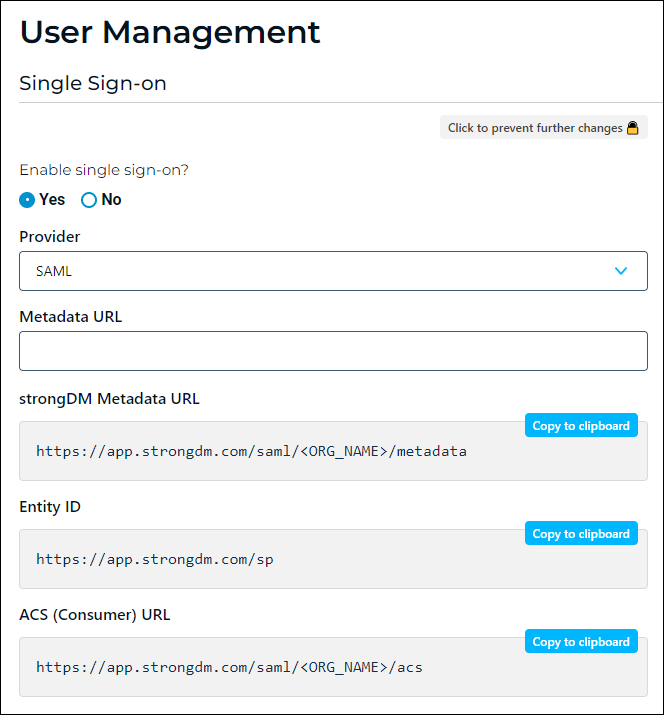This screenshot has width=664, height=715.
Task: Click the 'strongDM Metadata URL' label
Action: 109,399
